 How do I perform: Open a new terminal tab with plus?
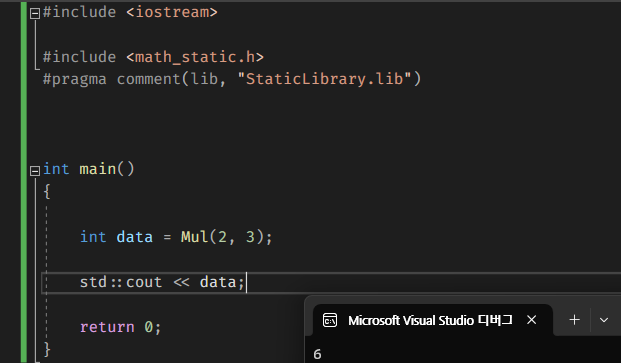tap(574, 319)
